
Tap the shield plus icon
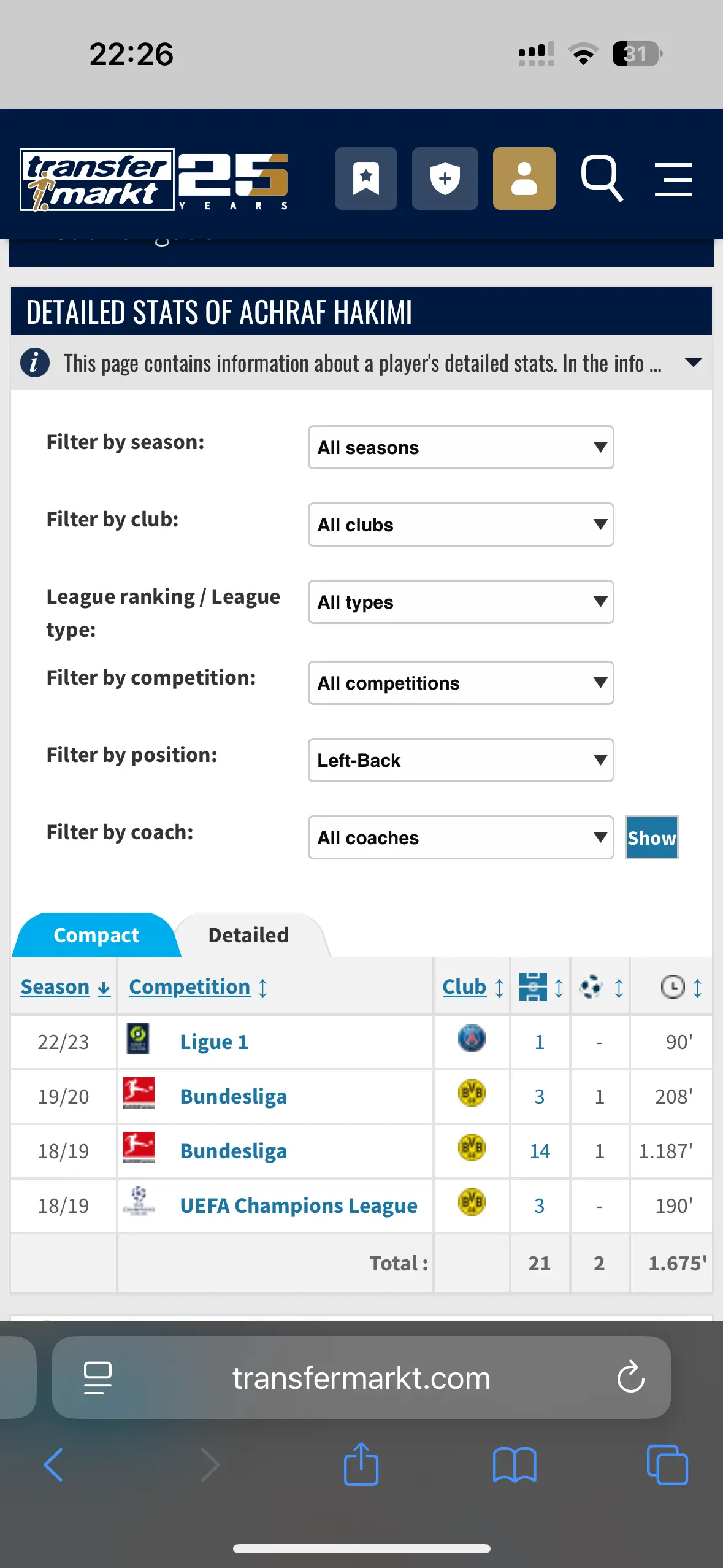[x=445, y=179]
